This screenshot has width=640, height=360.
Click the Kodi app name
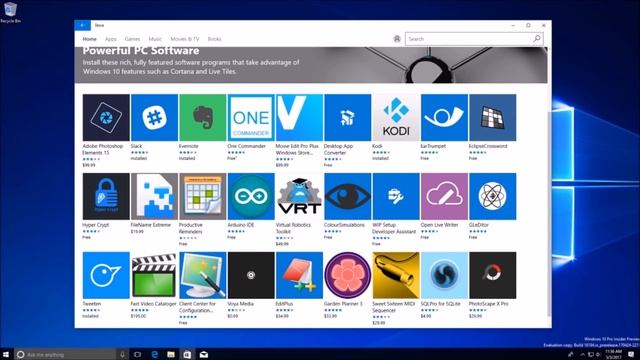[x=378, y=146]
